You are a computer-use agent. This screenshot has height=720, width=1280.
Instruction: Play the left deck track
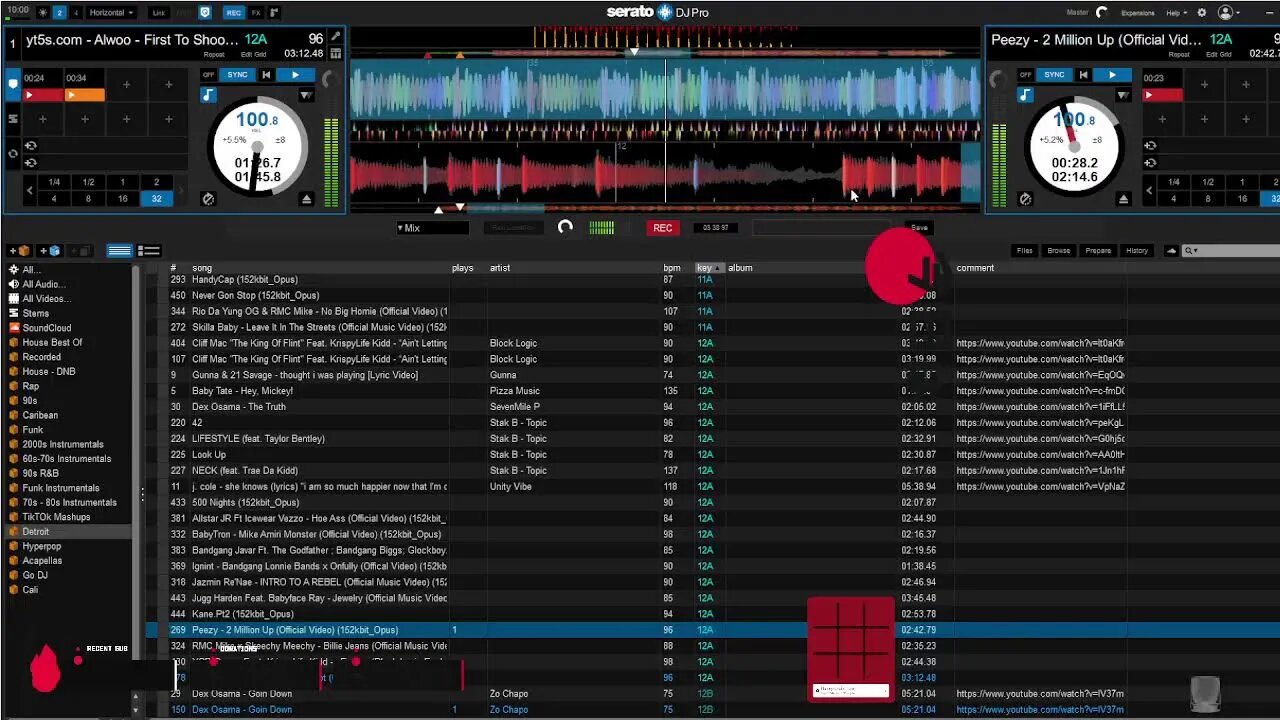tap(295, 75)
